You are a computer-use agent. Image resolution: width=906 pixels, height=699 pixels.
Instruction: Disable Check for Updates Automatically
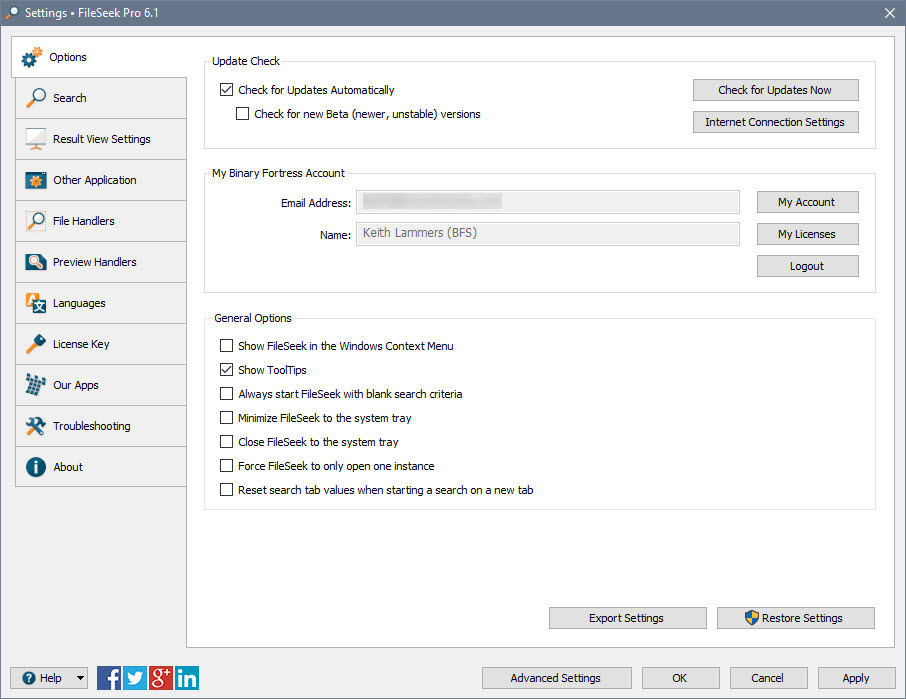226,90
